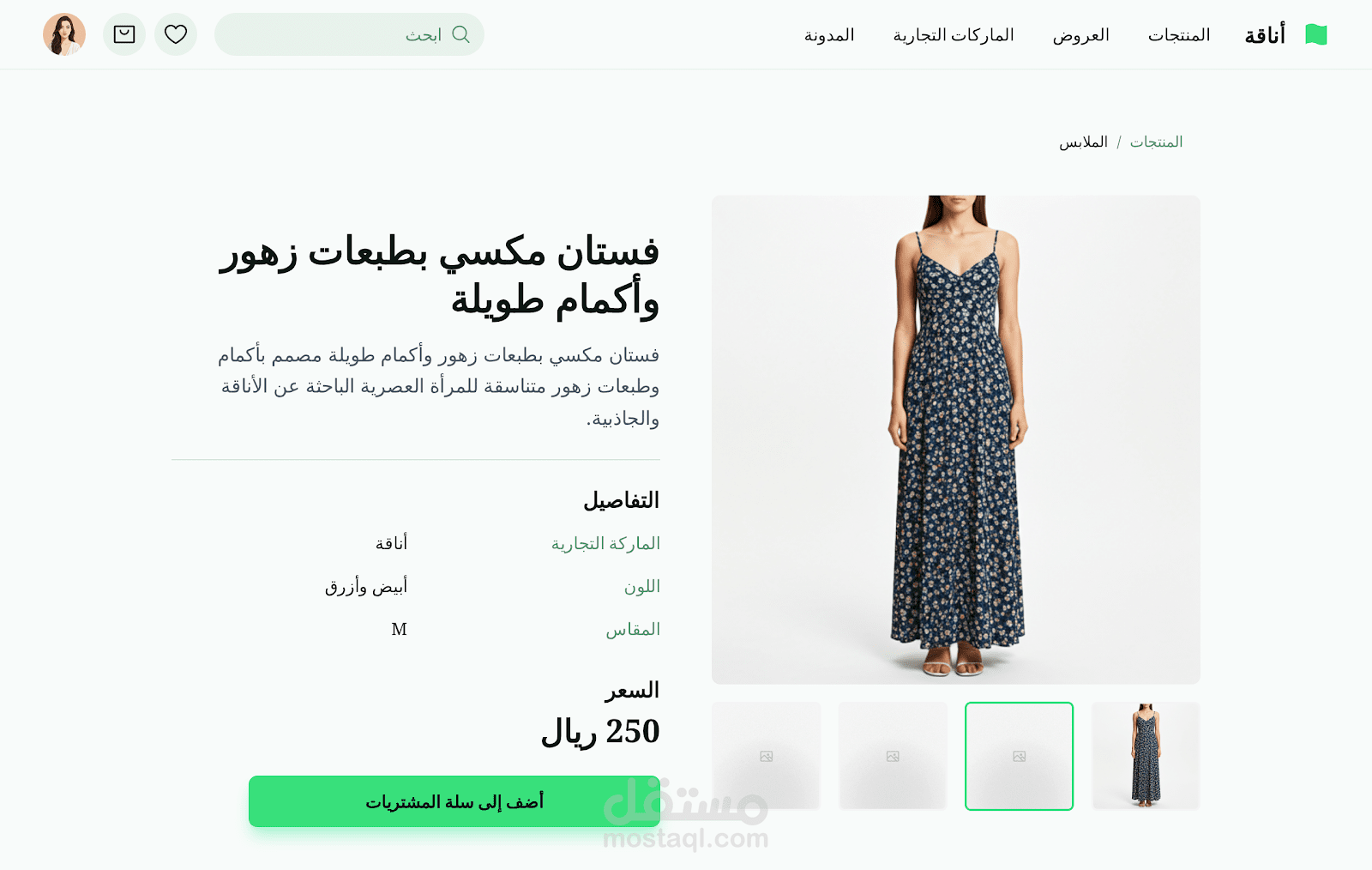Open the shopping bag cart icon
This screenshot has width=1372, height=870.
124,34
